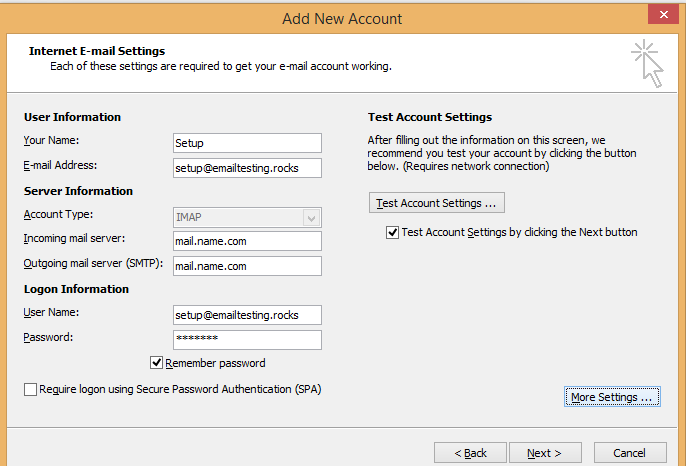Click the Password input field
Image resolution: width=686 pixels, height=466 pixels.
tap(247, 340)
